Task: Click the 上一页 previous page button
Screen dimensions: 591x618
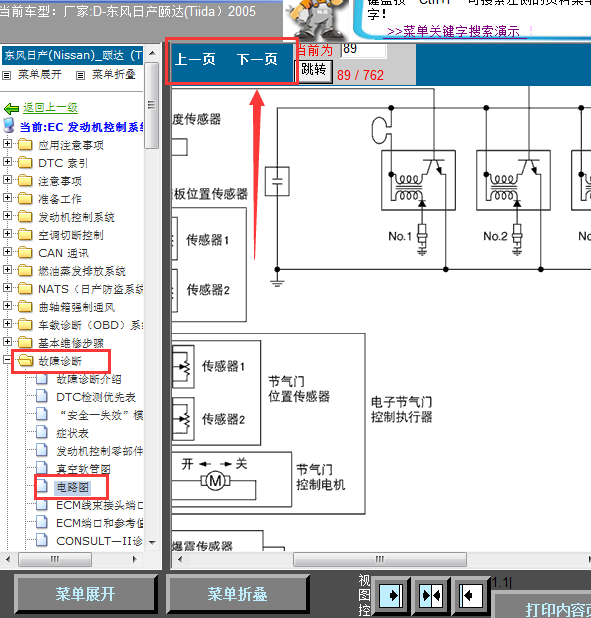Action: (x=195, y=60)
